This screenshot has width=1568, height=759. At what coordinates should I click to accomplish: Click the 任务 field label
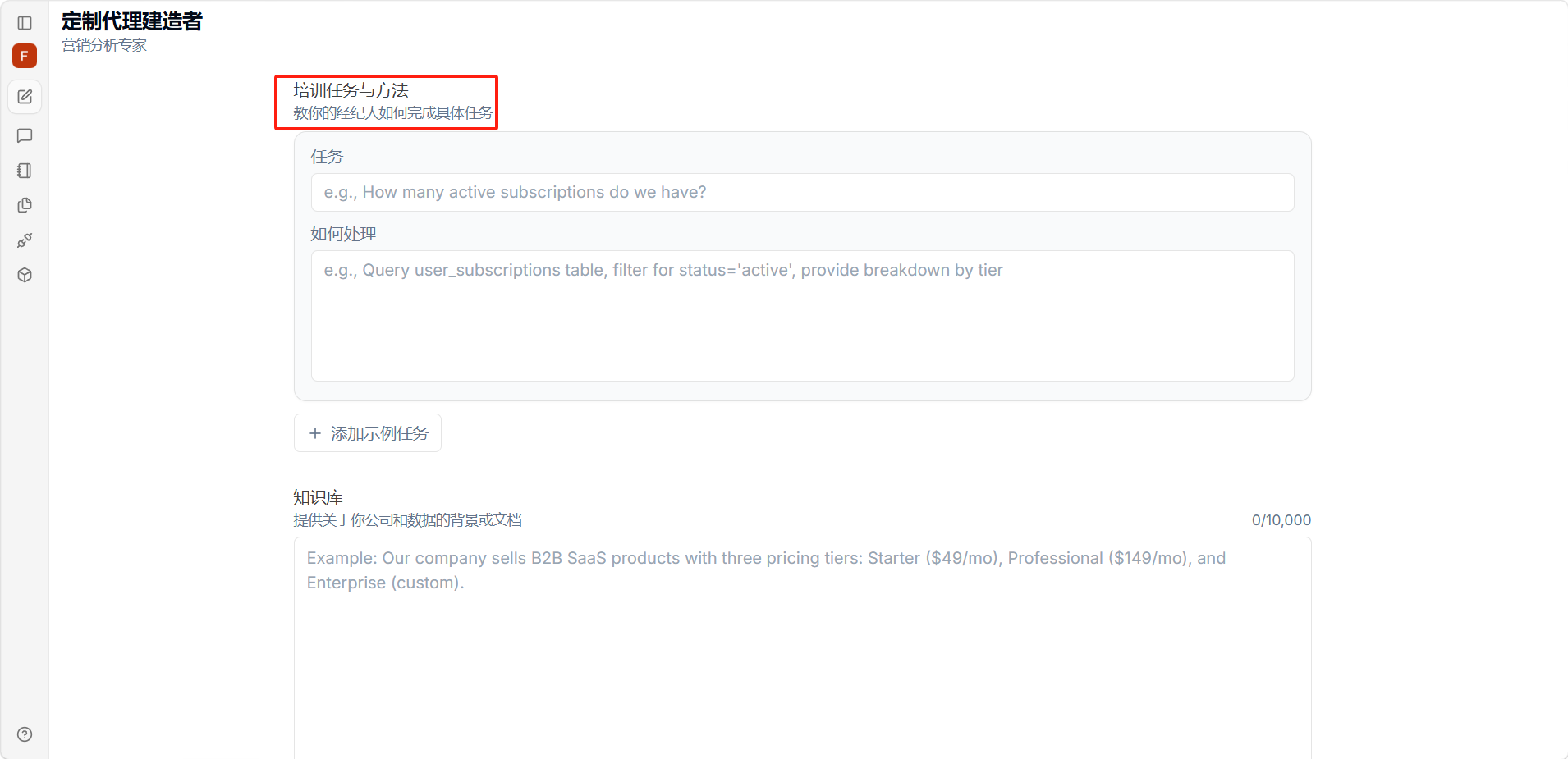327,157
